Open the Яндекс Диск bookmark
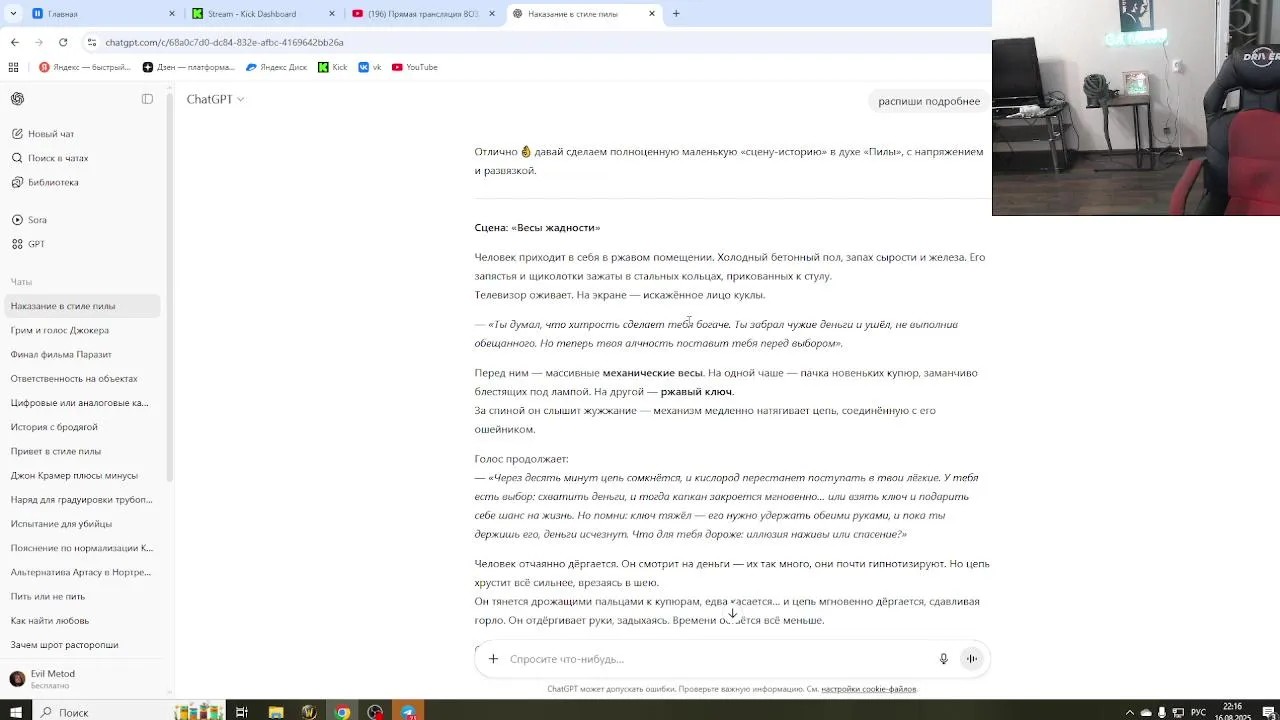This screenshot has width=1280, height=720. point(277,67)
